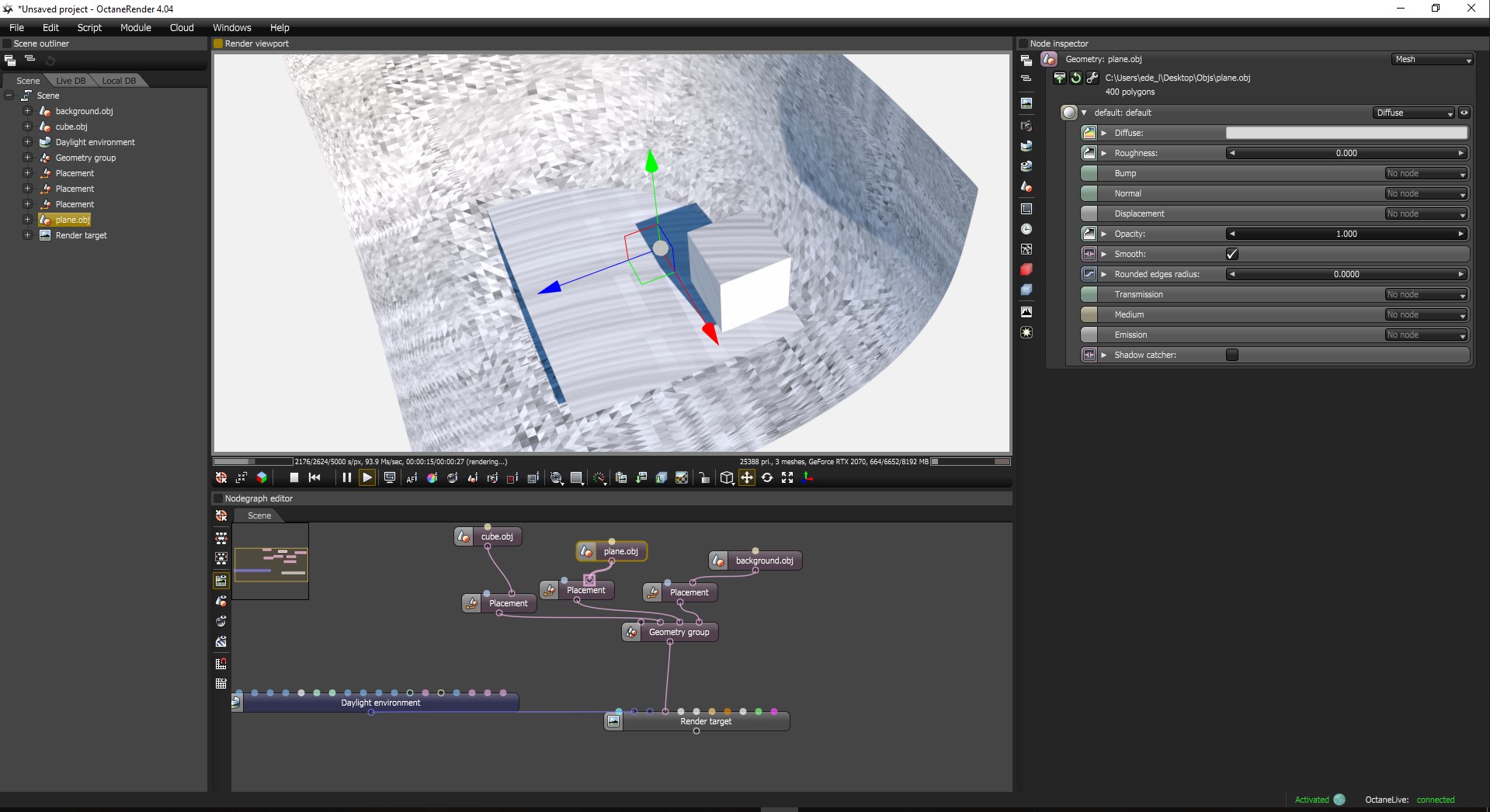Screen dimensions: 1490x812
Task: Select the Geometry group node in nodegraph
Action: tap(671, 632)
